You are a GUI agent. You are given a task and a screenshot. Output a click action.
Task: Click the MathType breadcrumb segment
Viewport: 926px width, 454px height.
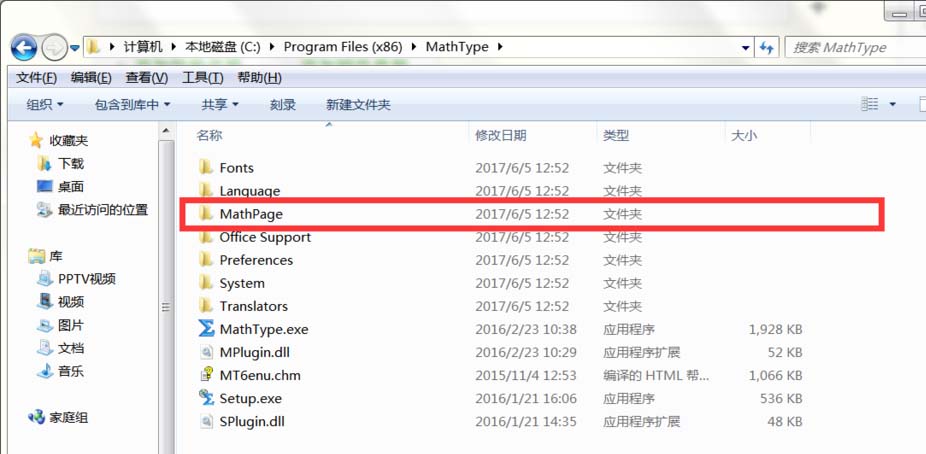pos(457,47)
